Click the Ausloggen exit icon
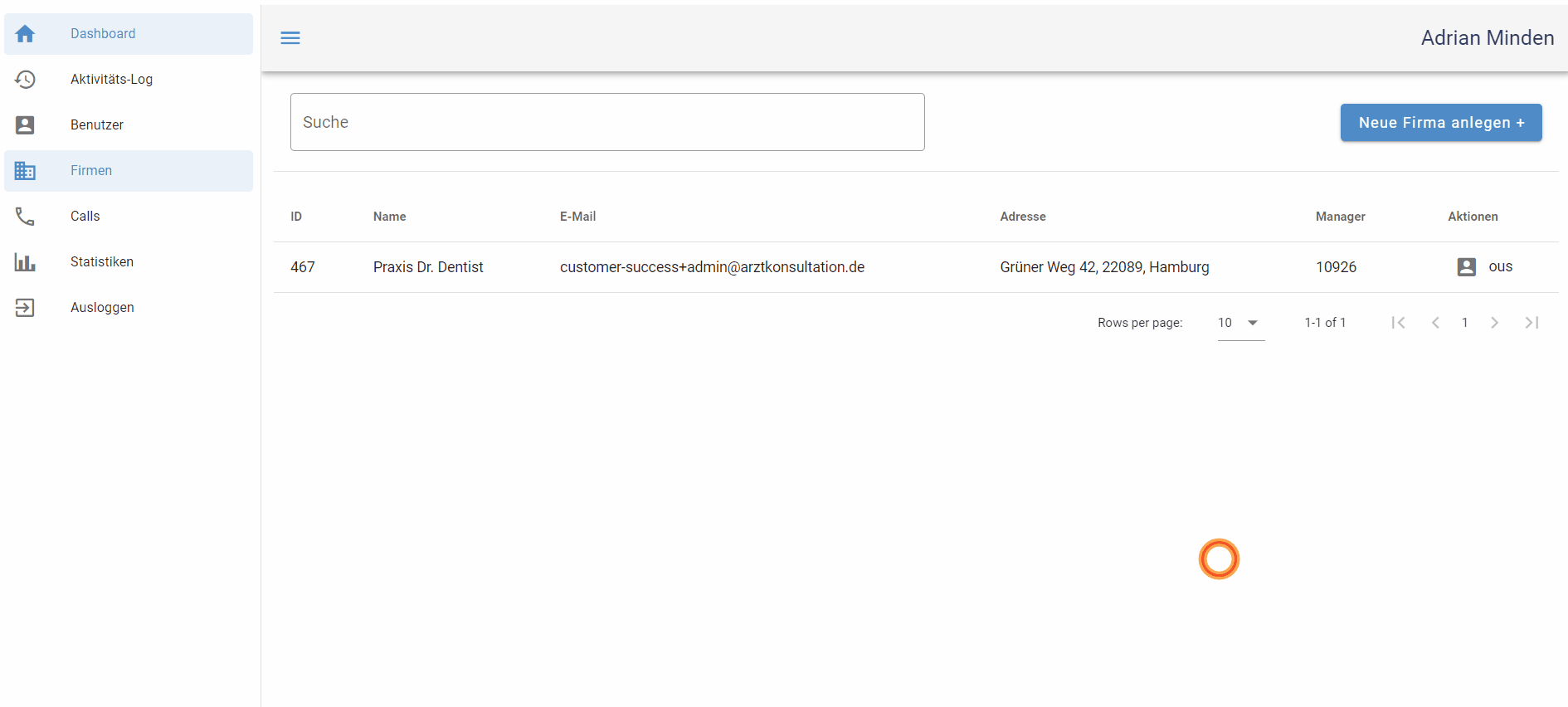Screen dimensions: 1568x707 pyautogui.click(x=25, y=308)
